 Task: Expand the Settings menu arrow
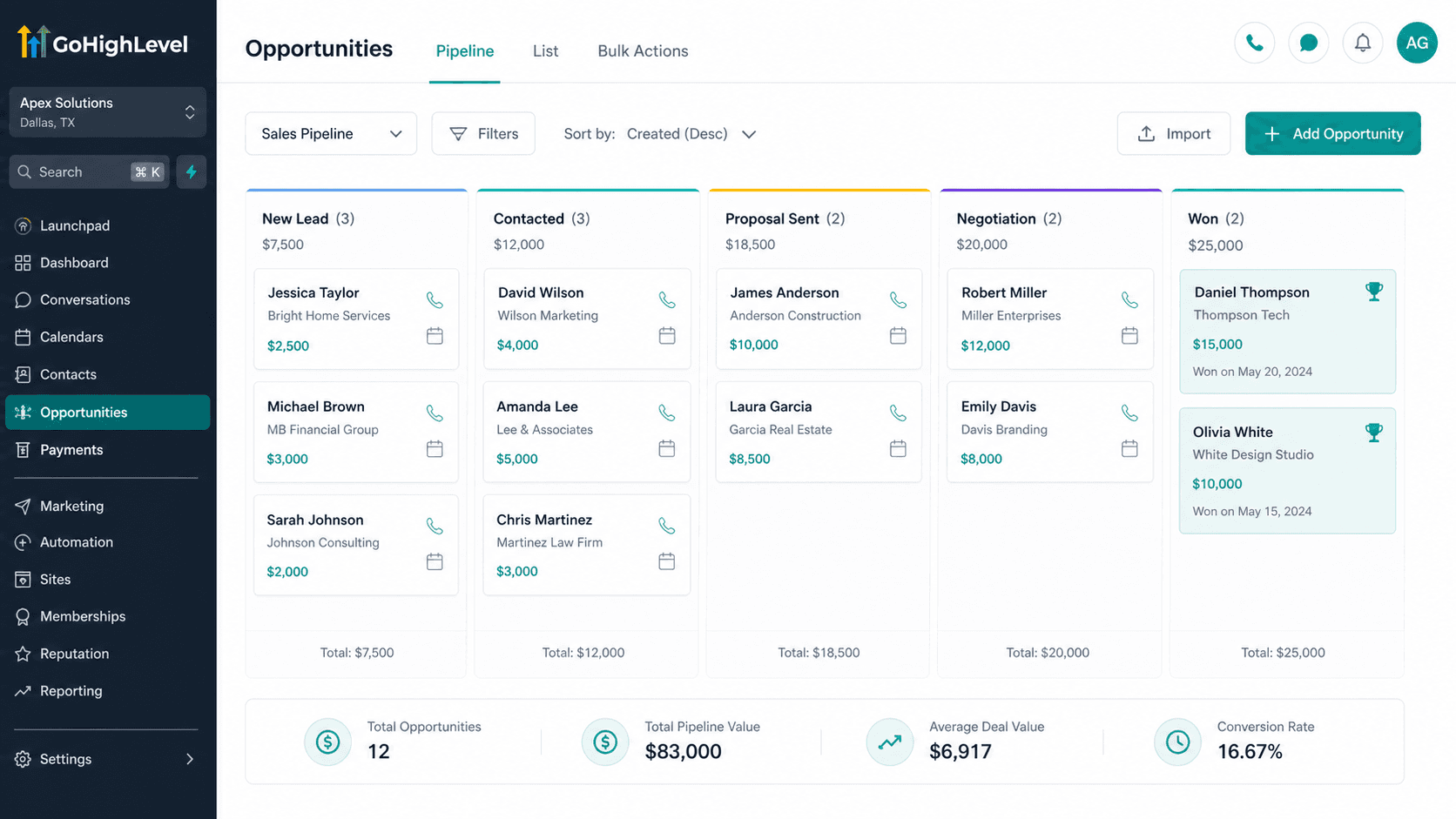tap(190, 759)
